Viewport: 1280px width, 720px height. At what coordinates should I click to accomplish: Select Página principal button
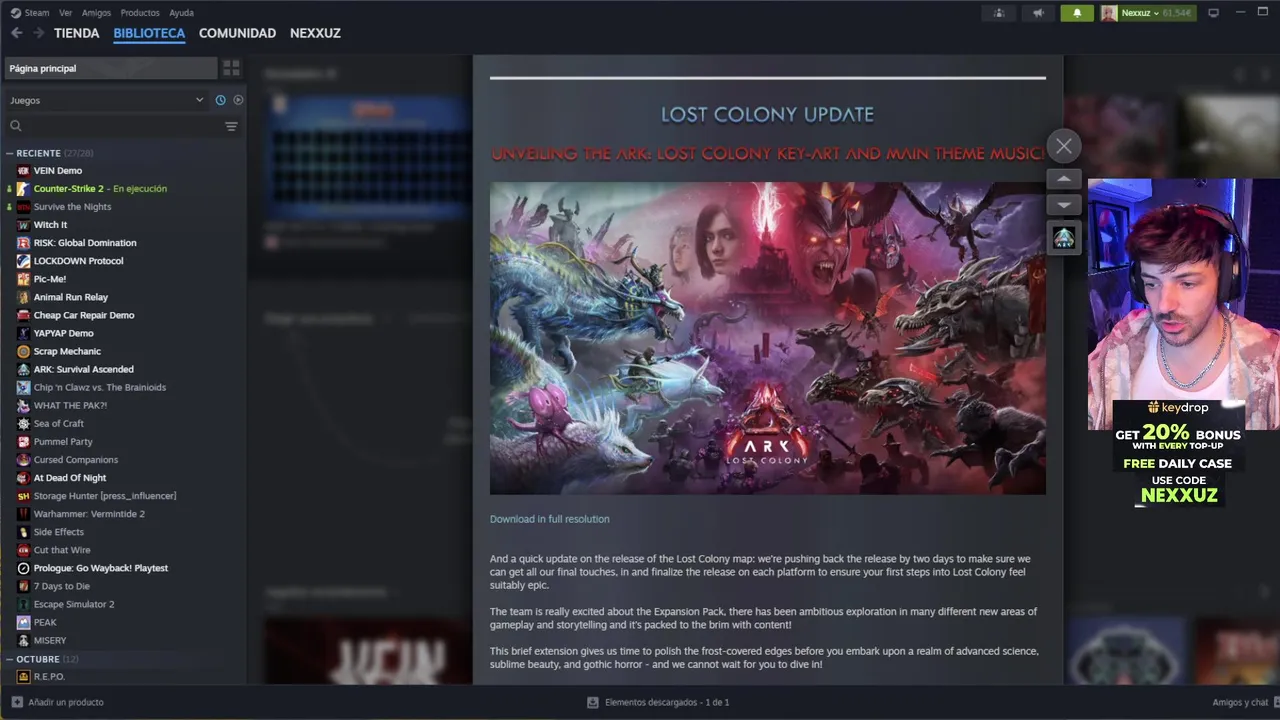(109, 68)
